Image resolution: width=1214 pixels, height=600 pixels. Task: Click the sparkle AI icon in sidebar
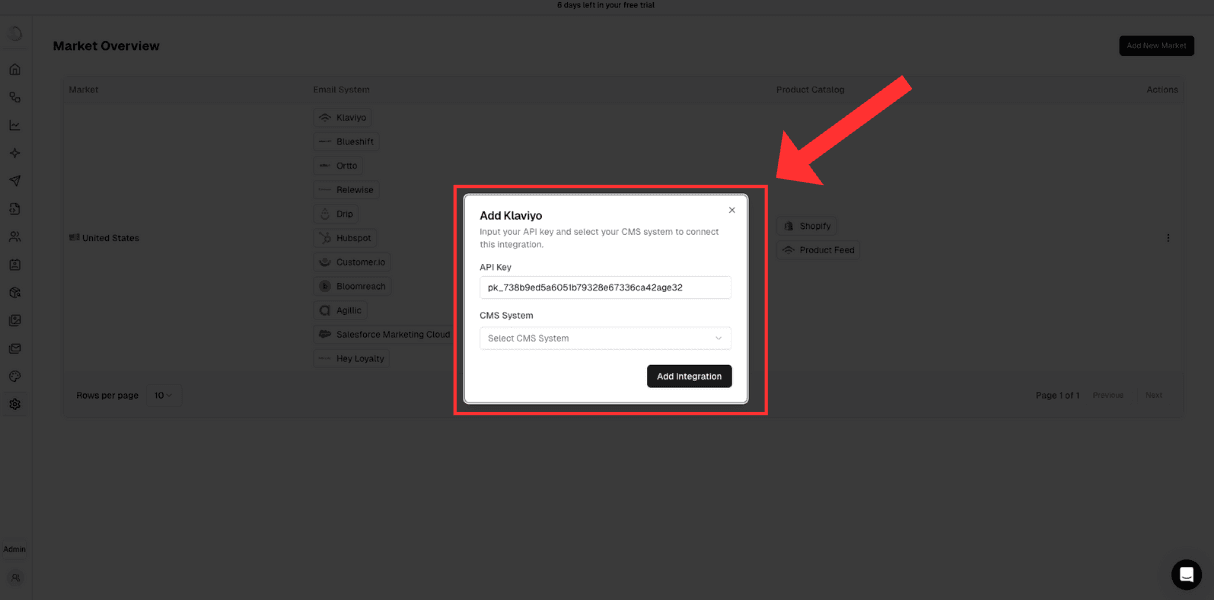point(15,153)
